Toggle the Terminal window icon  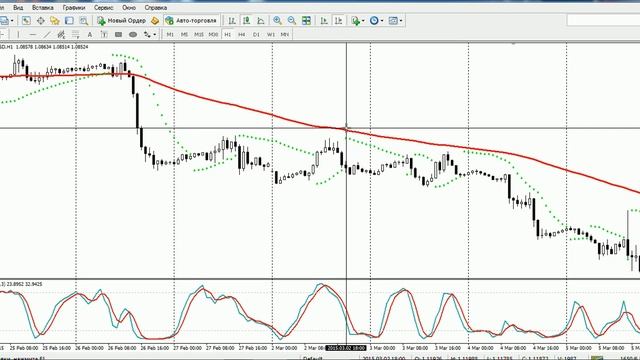coord(69,20)
